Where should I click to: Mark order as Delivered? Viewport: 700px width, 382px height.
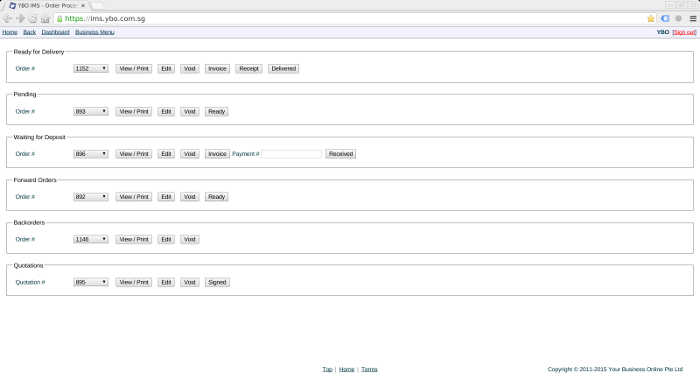[x=283, y=69]
